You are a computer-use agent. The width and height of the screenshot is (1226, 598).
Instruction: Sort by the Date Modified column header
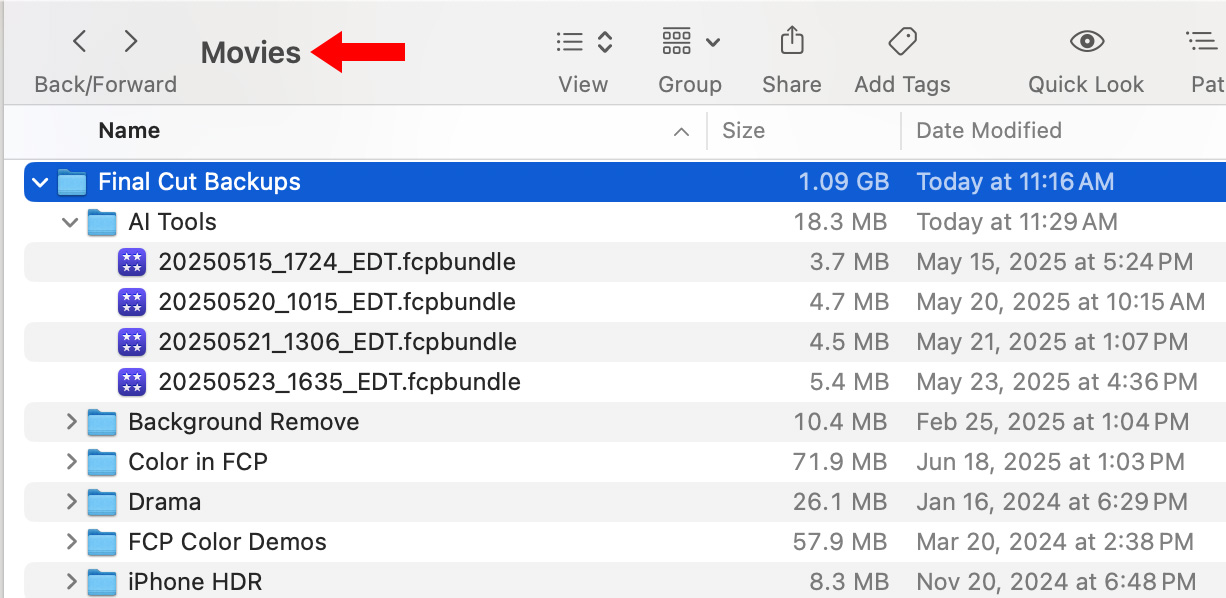988,131
